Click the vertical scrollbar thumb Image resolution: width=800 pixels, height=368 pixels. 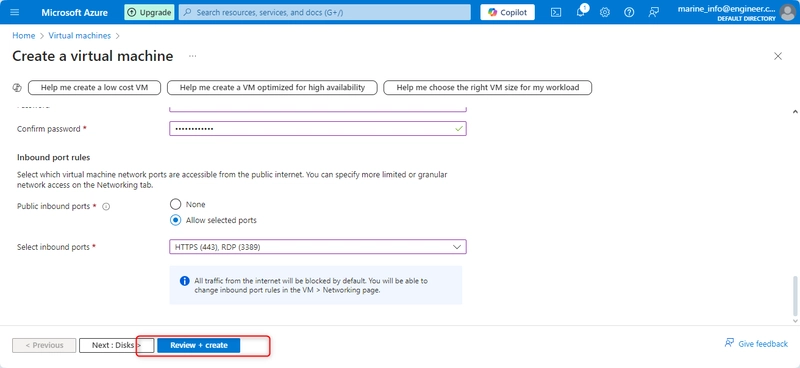(x=794, y=297)
